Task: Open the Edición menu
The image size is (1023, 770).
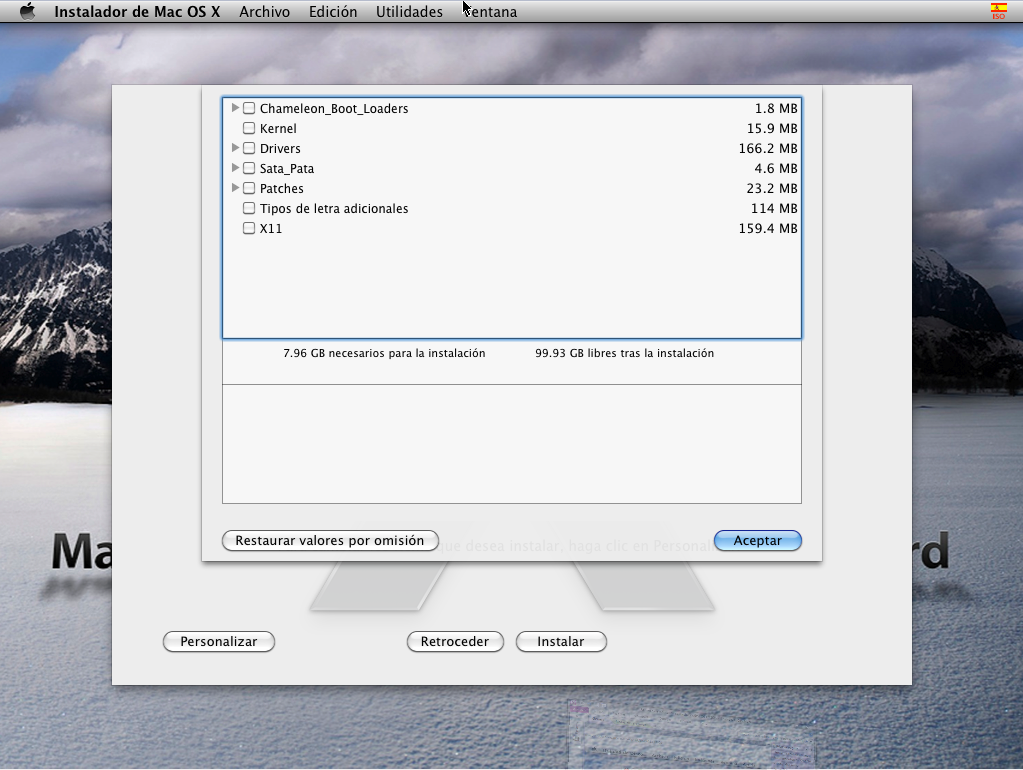Action: [333, 12]
